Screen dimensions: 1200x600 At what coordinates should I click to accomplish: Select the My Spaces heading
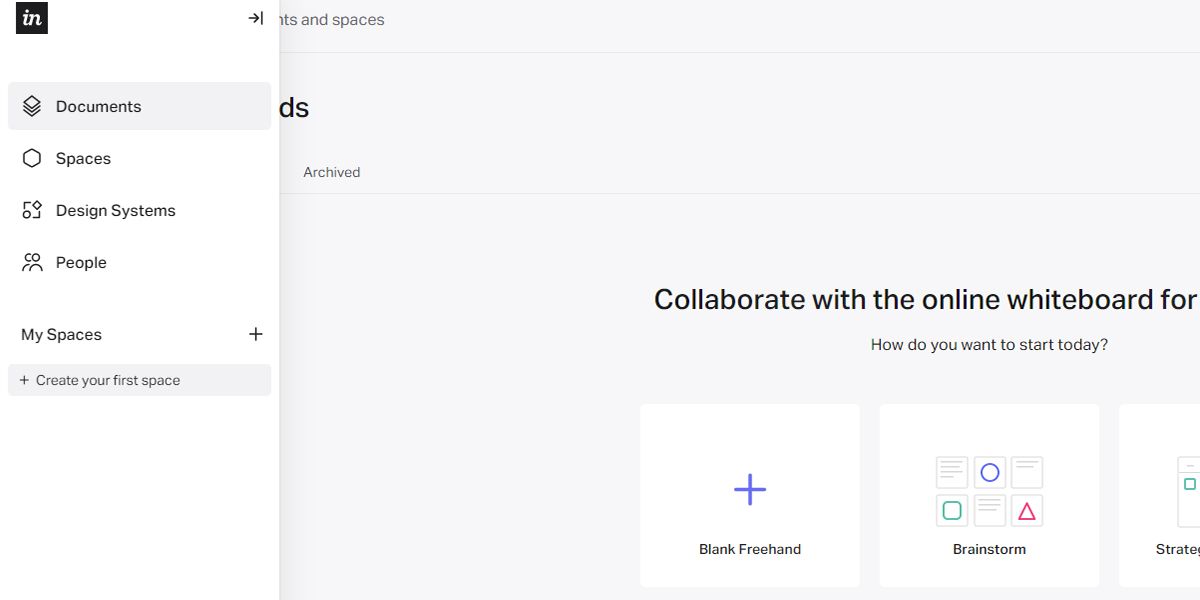coord(61,334)
